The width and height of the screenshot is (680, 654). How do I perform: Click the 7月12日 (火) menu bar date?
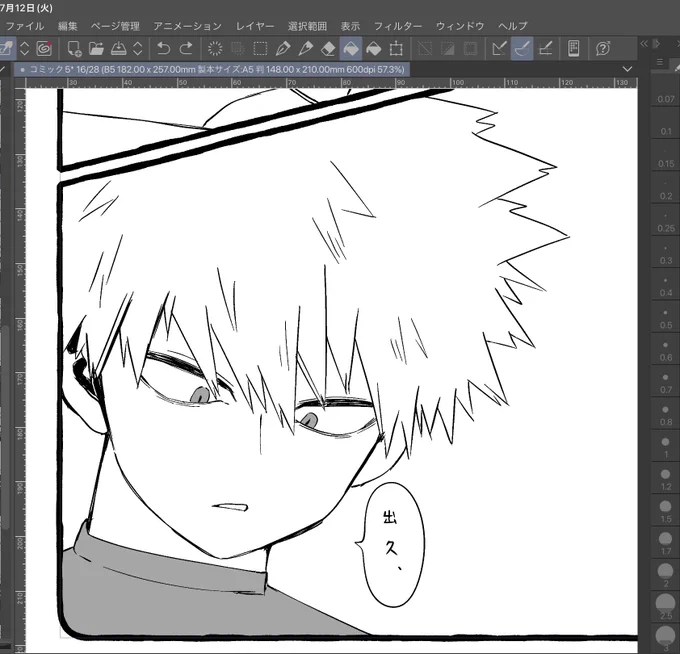26,8
